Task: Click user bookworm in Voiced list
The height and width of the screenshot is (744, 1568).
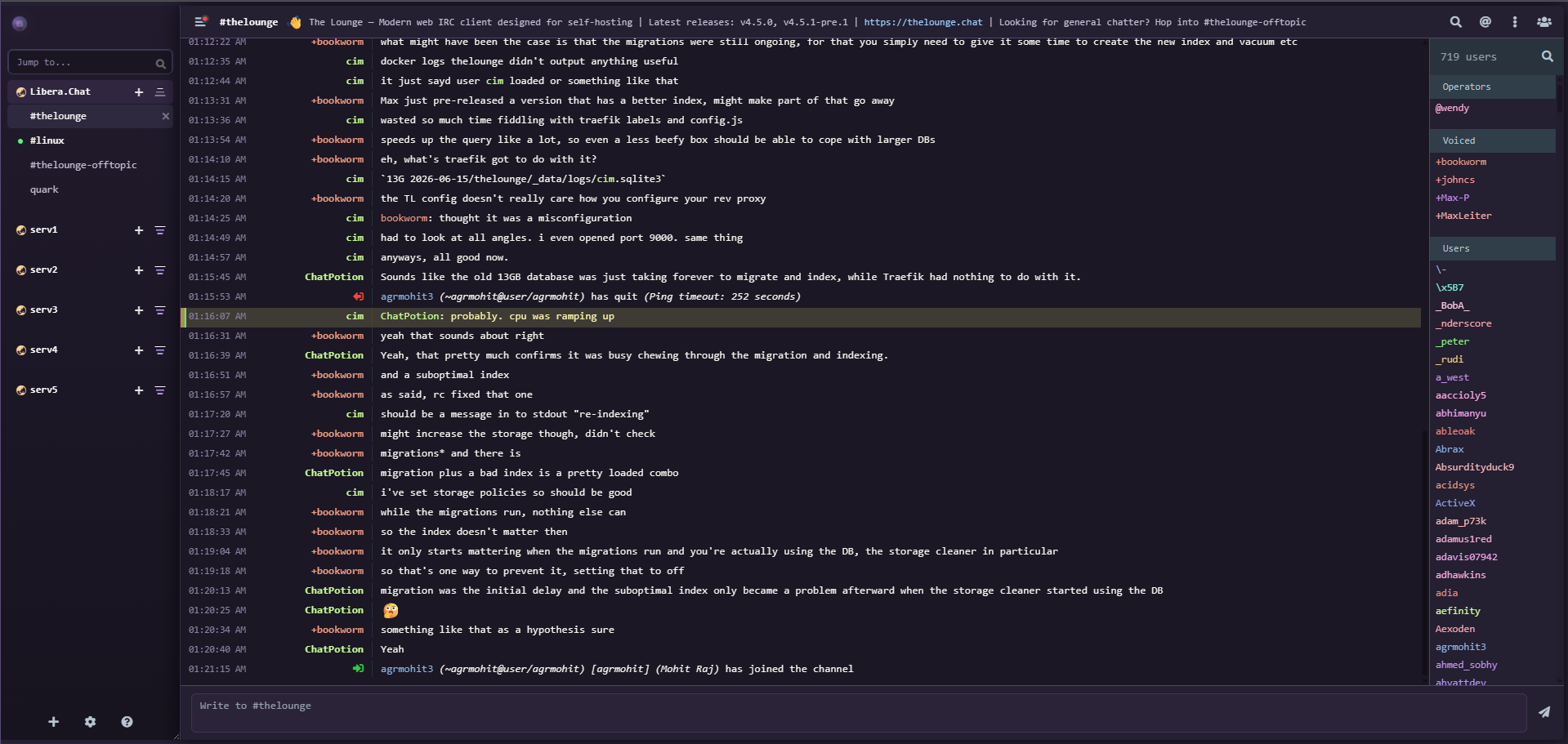Action: pos(1461,162)
